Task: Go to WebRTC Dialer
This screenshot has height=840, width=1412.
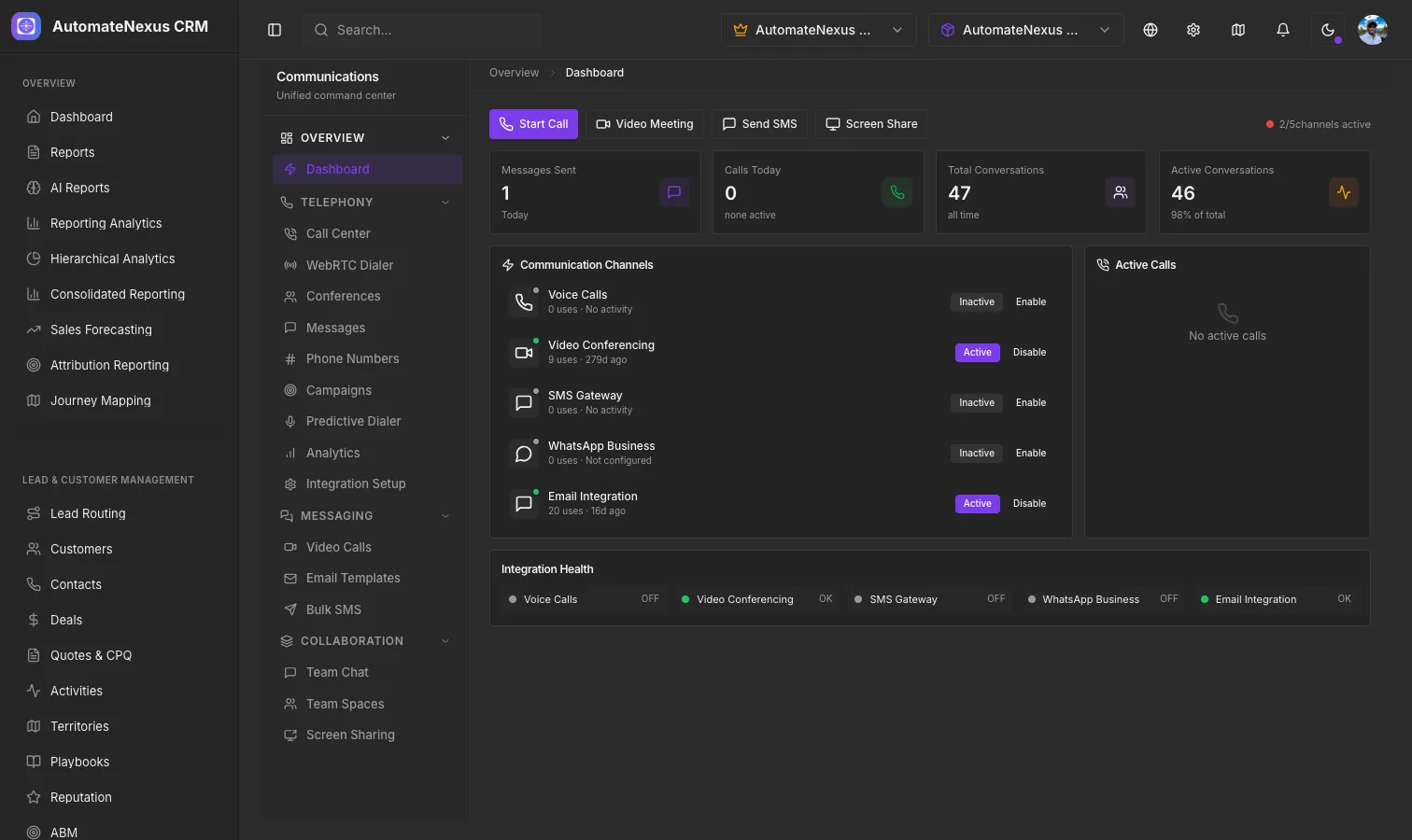Action: coord(367,266)
